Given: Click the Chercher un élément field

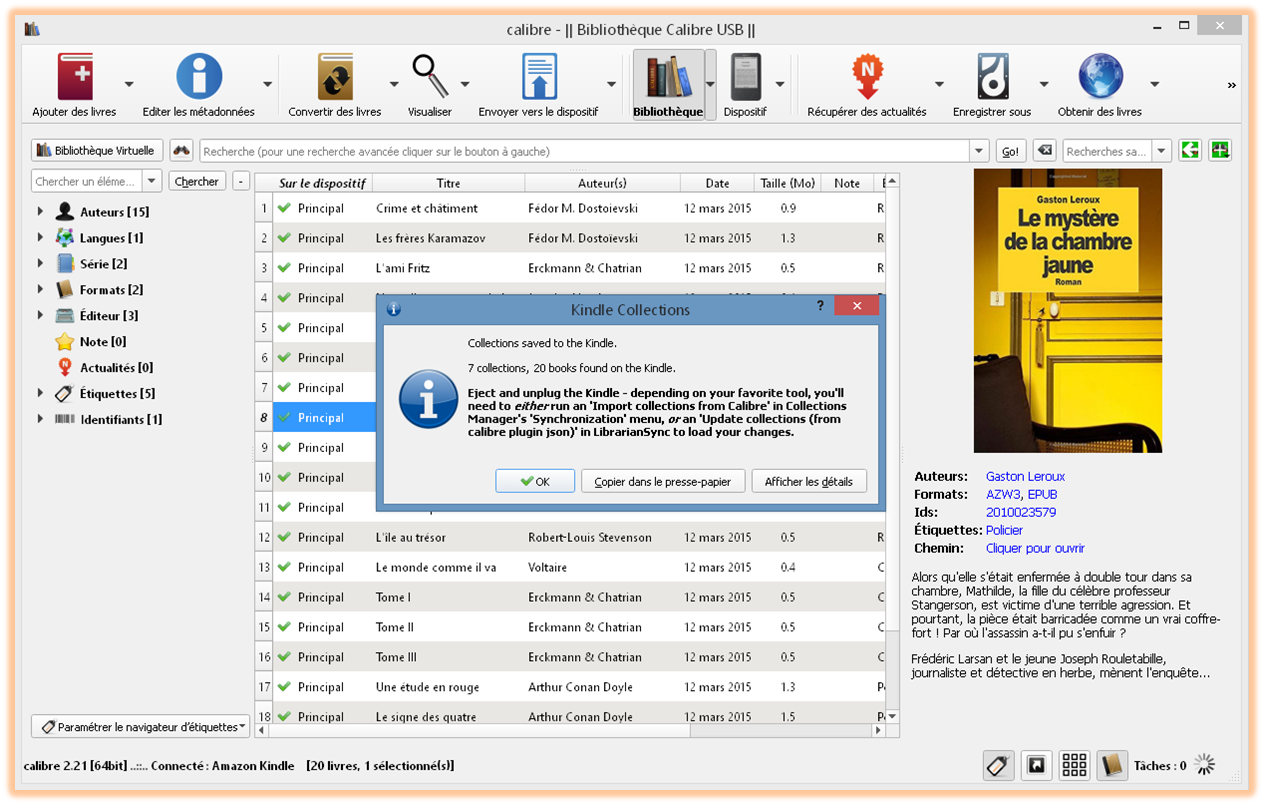Looking at the screenshot, I should pos(87,181).
